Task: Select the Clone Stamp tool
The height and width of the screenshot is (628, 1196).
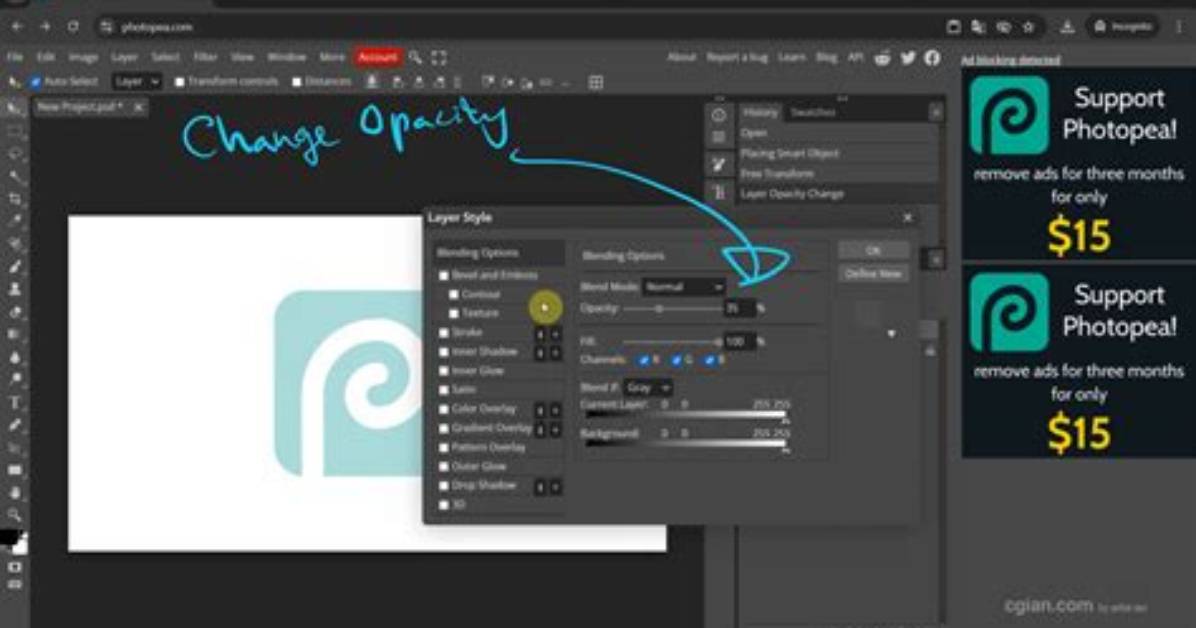Action: 14,289
